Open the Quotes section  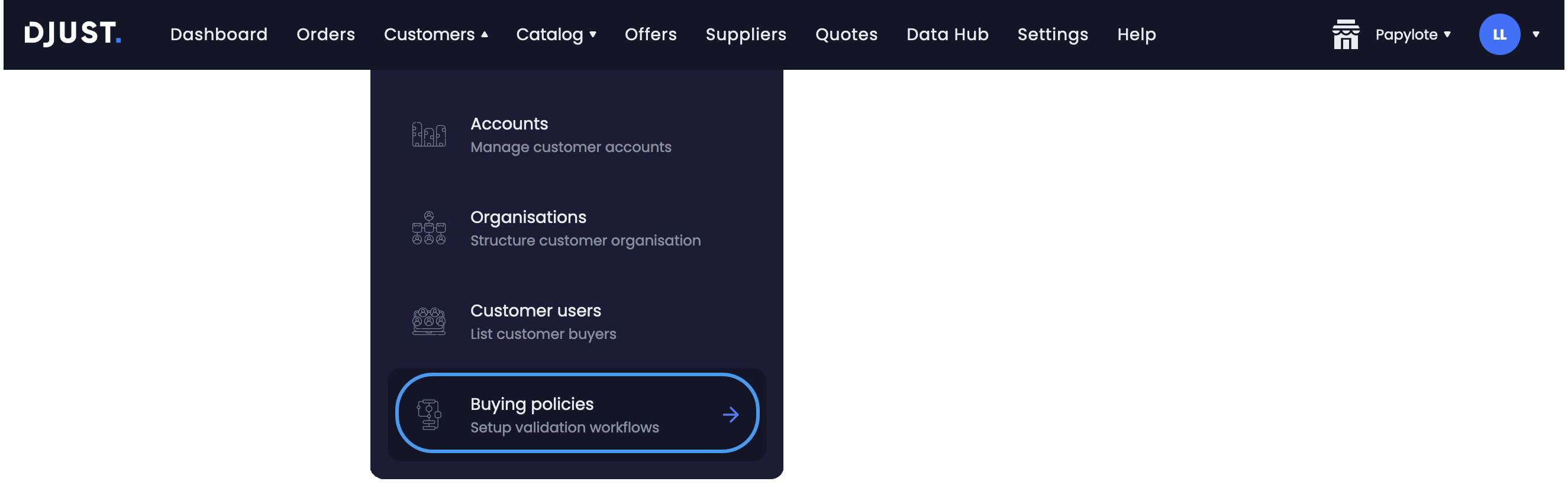coord(846,34)
